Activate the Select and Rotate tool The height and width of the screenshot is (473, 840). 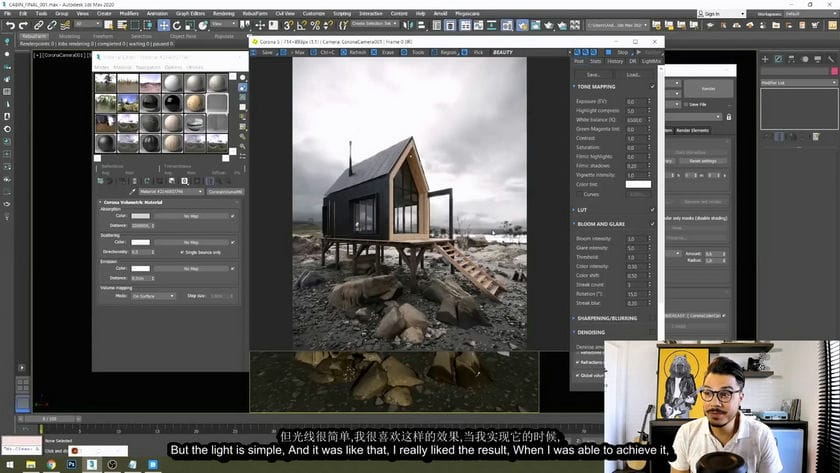177,25
